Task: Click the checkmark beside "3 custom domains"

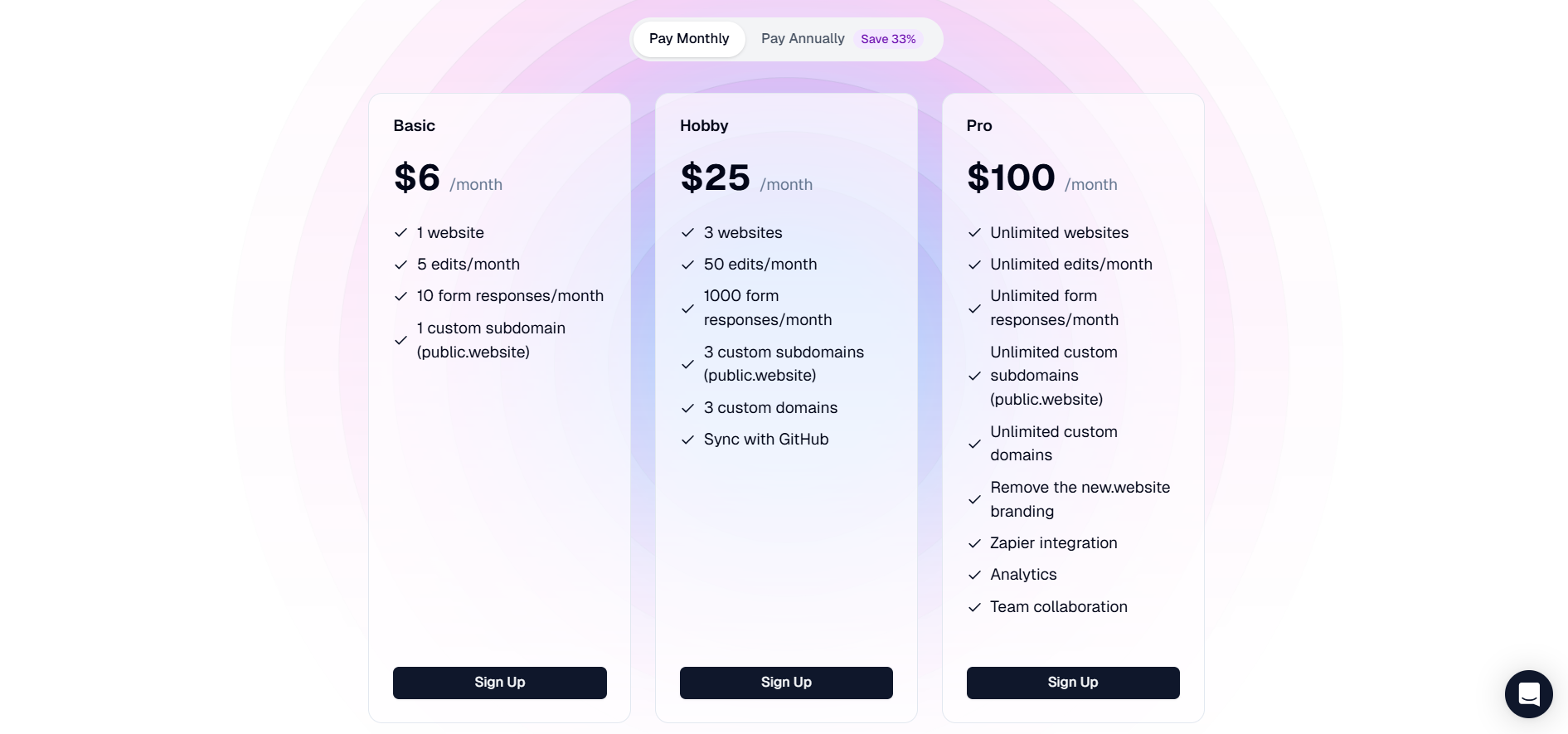Action: (x=688, y=408)
